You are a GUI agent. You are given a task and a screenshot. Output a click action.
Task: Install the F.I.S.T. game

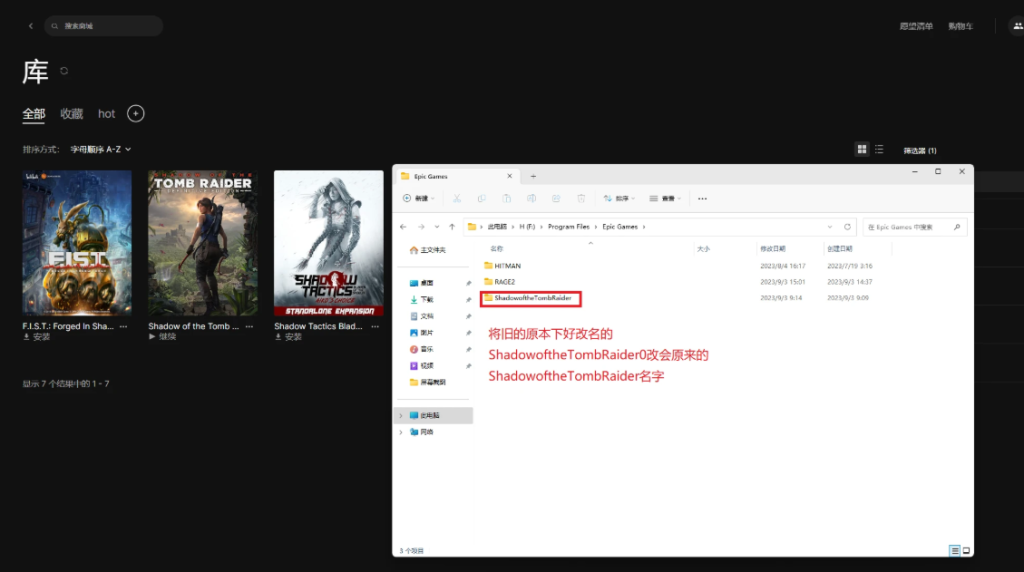point(37,337)
